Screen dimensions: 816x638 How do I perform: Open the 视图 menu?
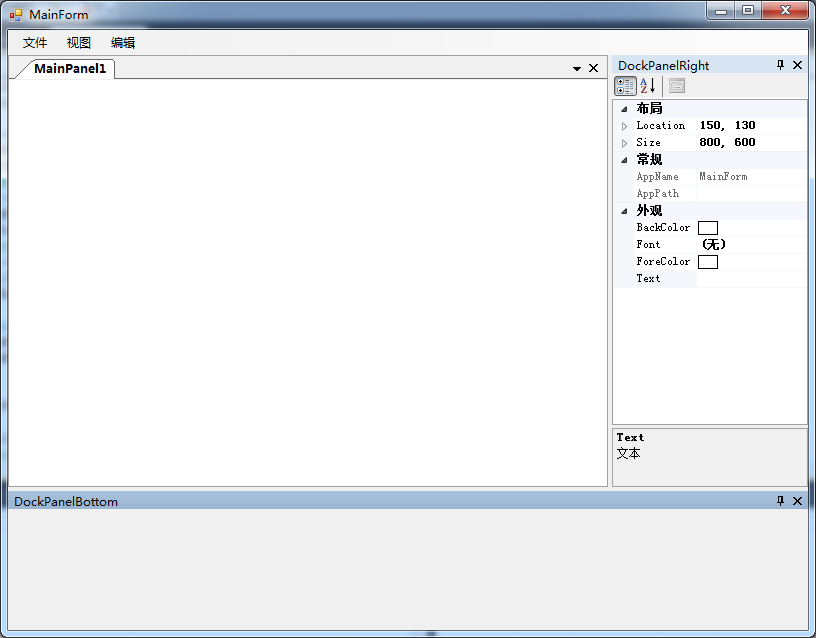pos(78,42)
